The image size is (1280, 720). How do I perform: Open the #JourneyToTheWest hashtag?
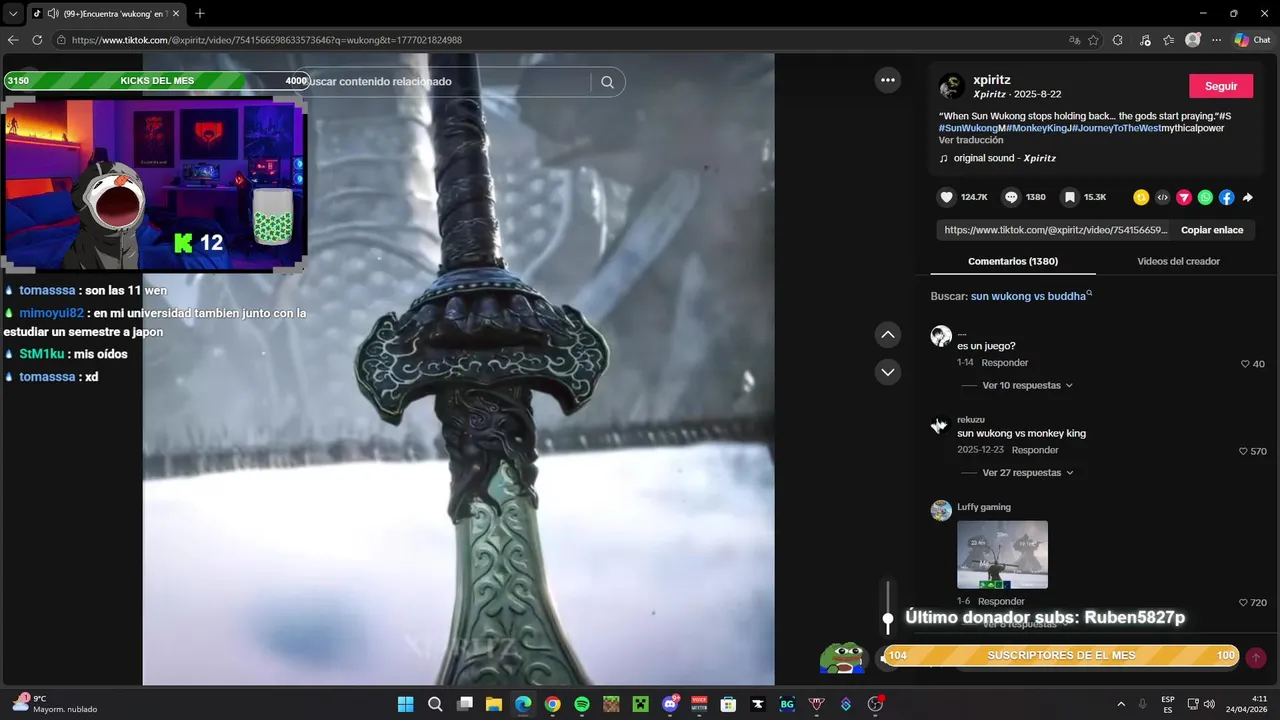[x=1116, y=128]
